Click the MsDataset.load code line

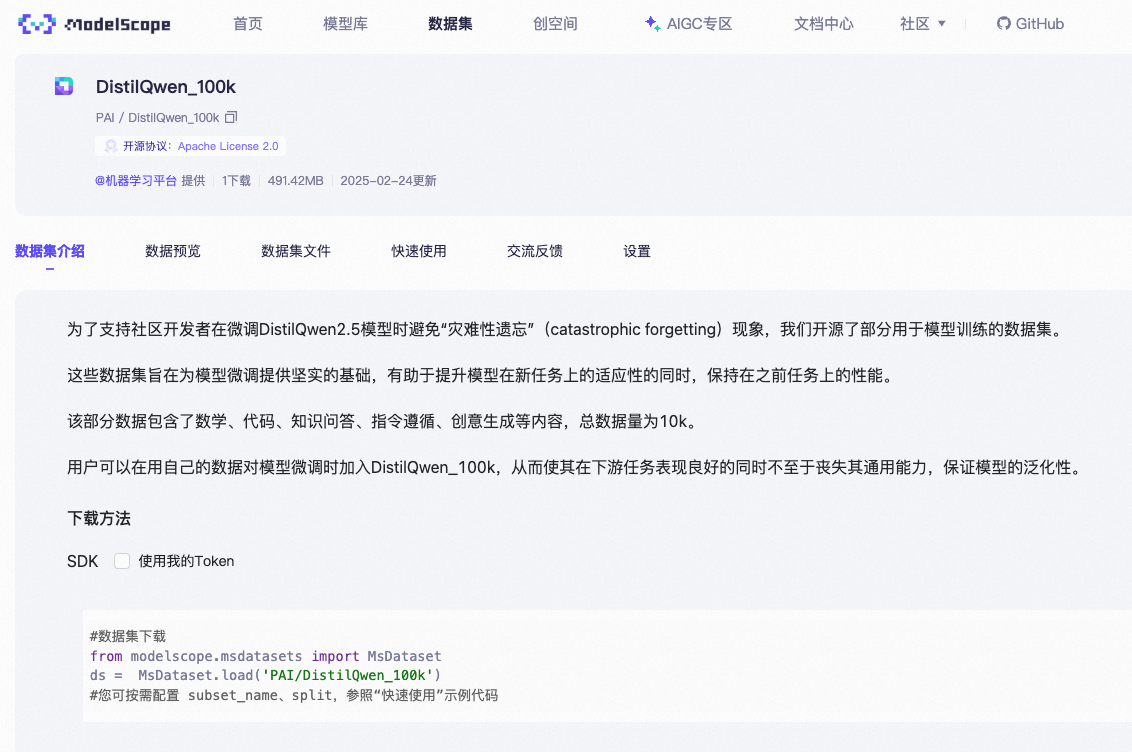click(x=266, y=676)
